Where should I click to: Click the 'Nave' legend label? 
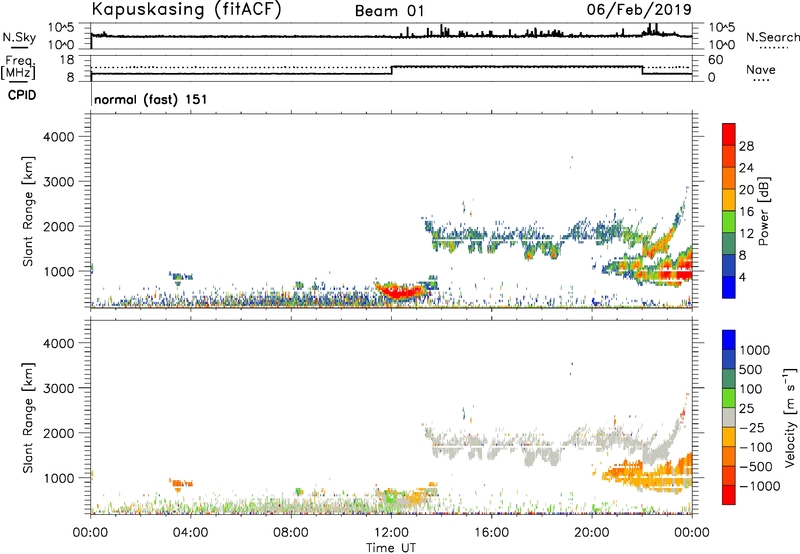(x=761, y=70)
